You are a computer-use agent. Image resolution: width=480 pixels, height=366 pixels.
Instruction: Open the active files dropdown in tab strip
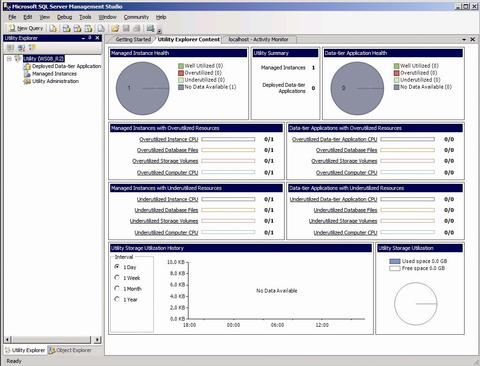coord(464,40)
